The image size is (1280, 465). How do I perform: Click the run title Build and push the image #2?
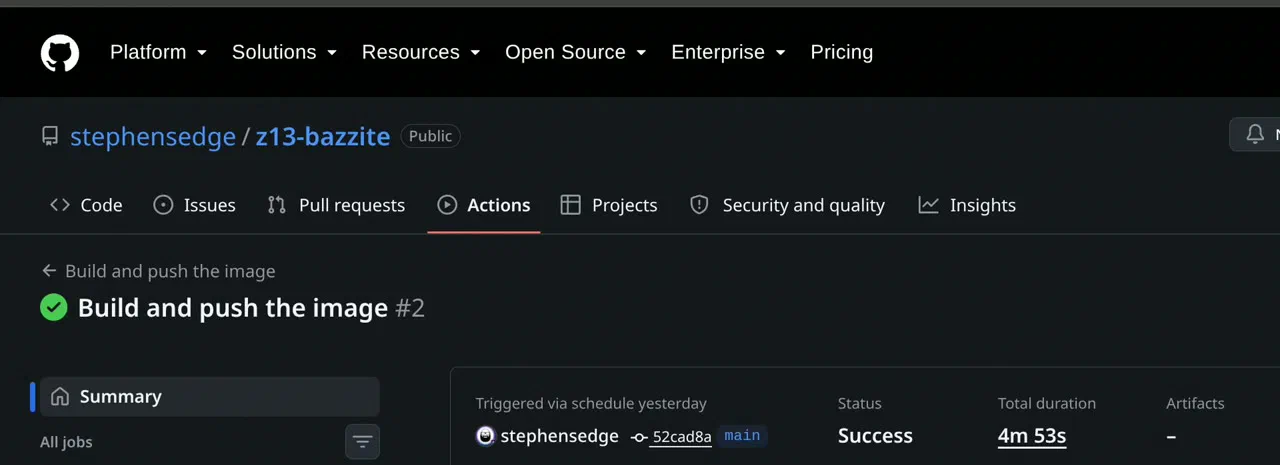(x=251, y=308)
